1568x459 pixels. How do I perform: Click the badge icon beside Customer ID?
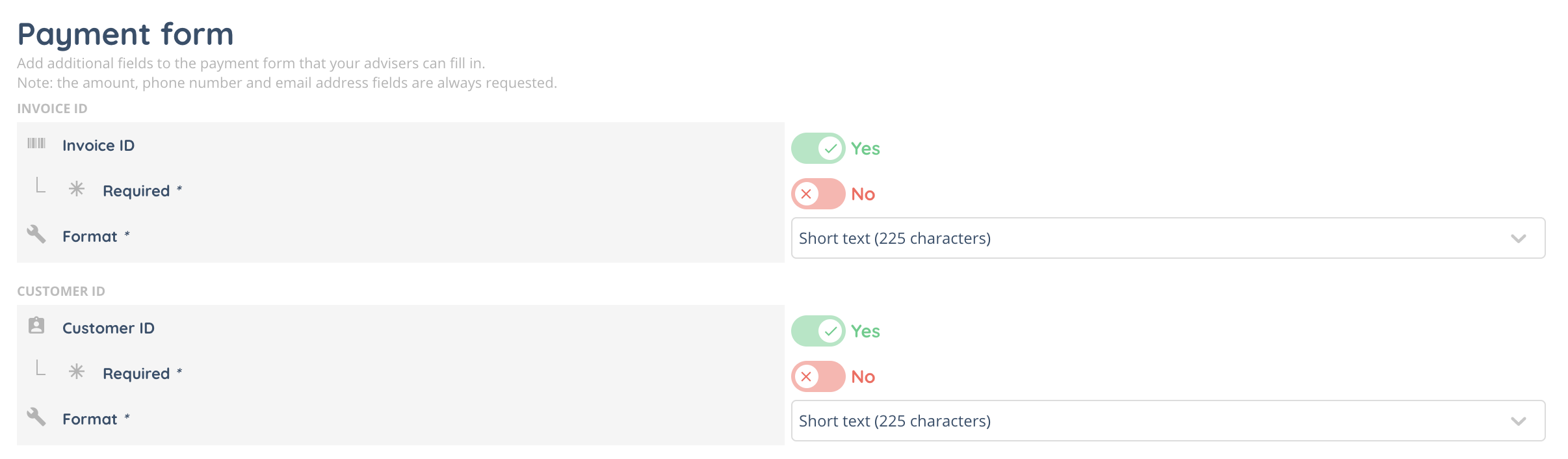tap(36, 326)
